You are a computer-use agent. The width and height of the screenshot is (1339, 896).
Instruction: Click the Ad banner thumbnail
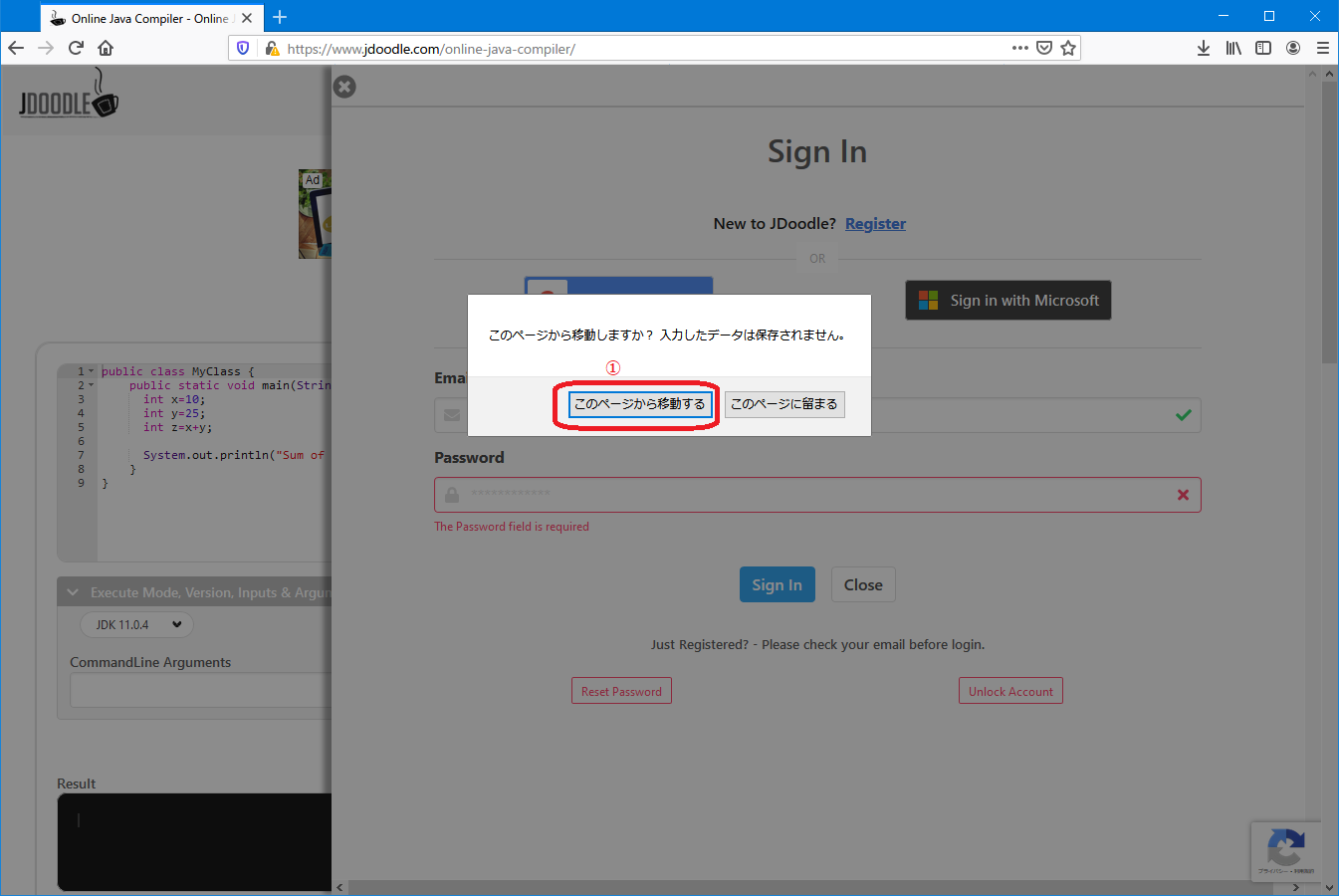click(315, 214)
